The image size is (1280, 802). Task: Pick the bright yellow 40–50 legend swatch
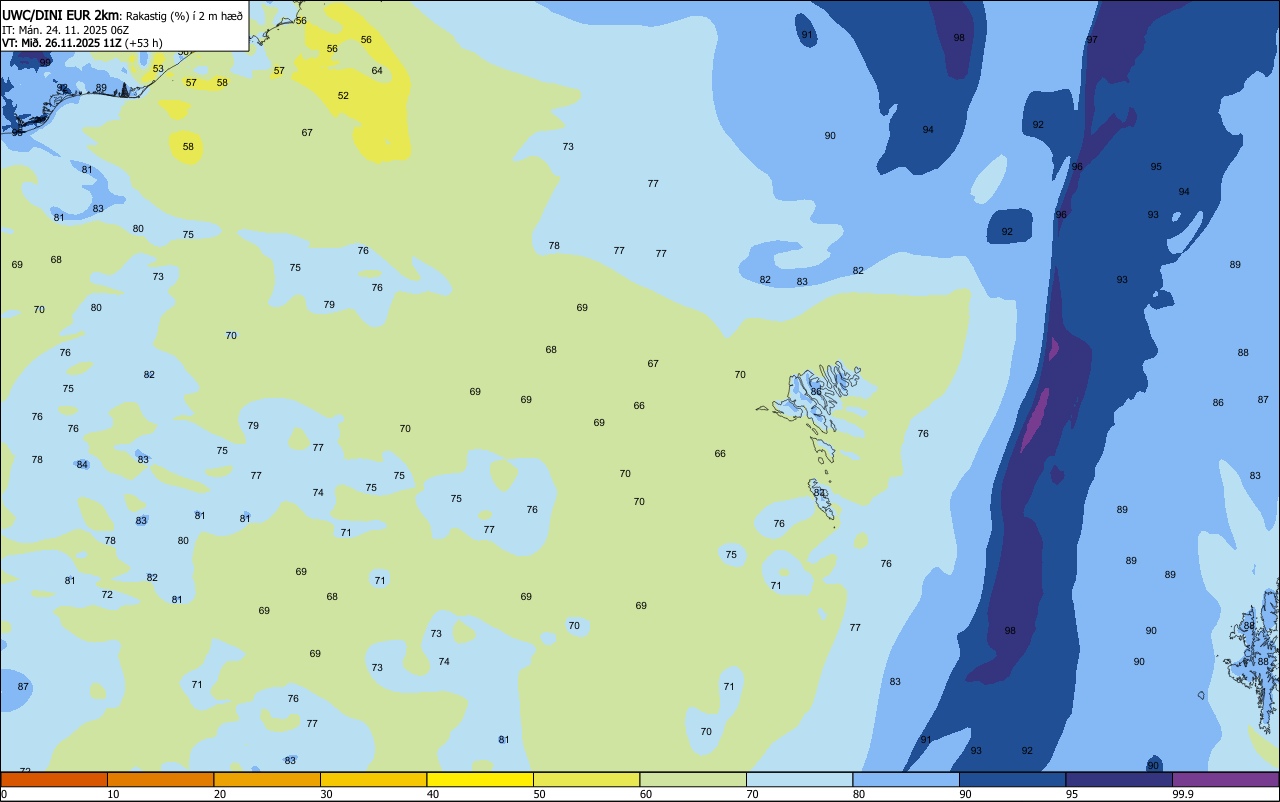click(x=480, y=779)
